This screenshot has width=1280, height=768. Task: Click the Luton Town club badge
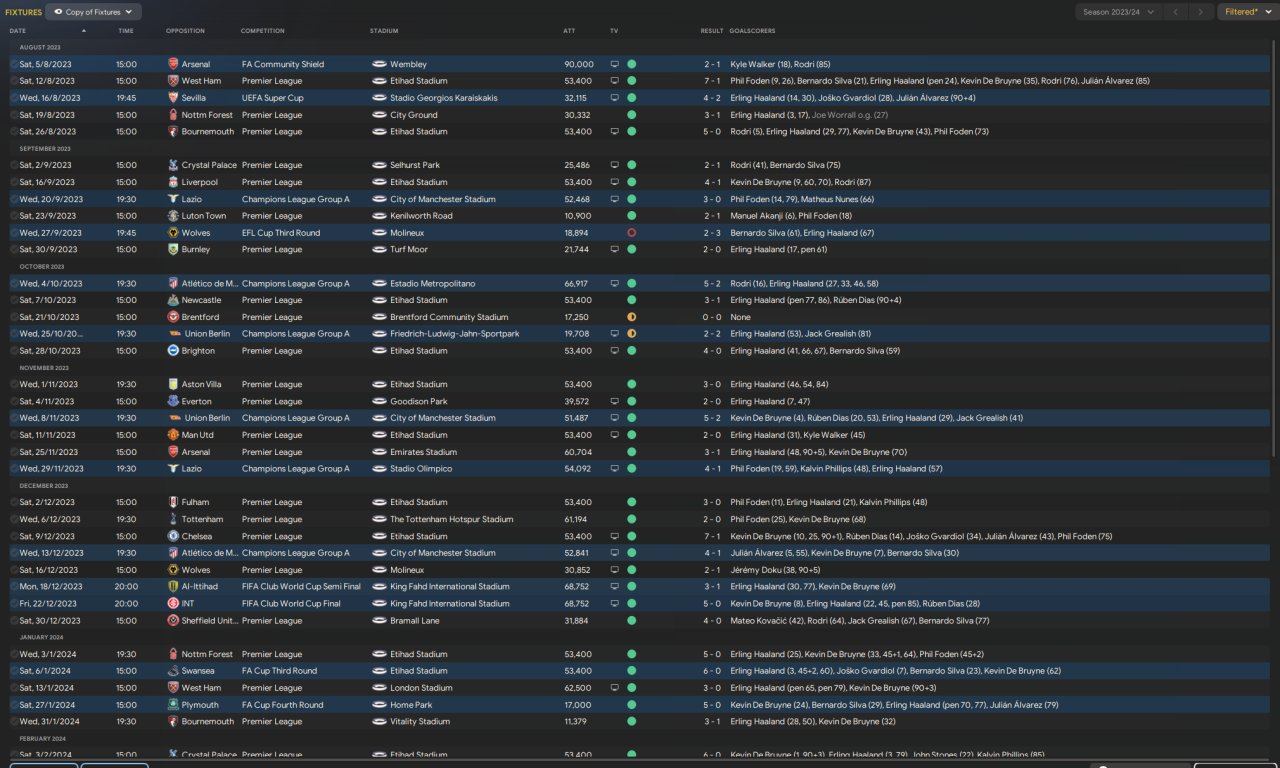pos(174,216)
